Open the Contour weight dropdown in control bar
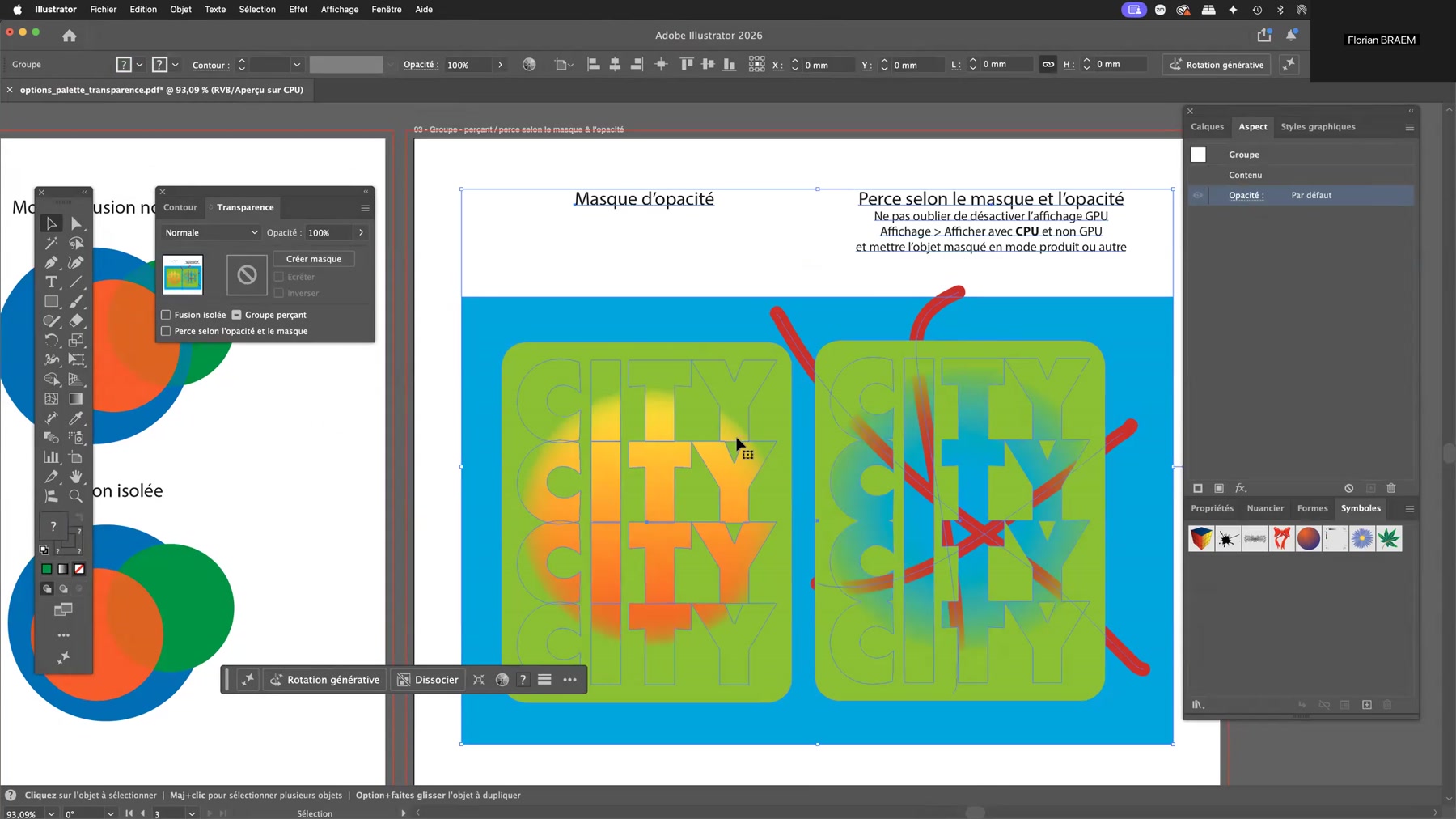Screen dimensions: 1456x819 [297, 65]
